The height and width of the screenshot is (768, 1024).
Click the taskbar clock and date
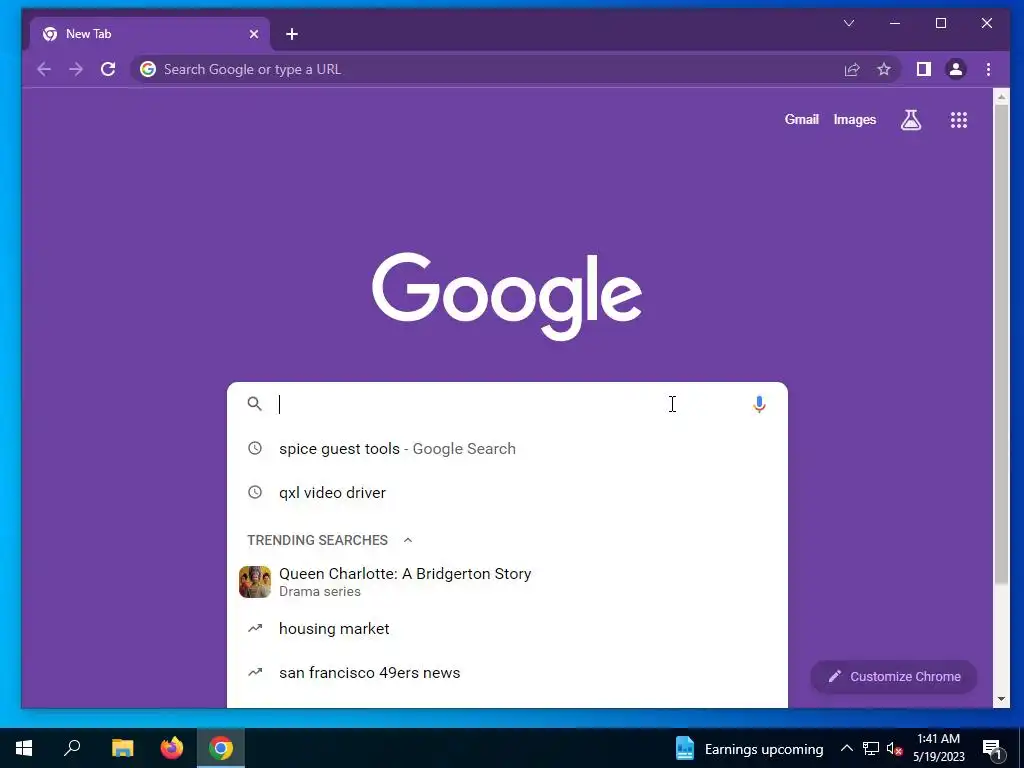point(938,748)
